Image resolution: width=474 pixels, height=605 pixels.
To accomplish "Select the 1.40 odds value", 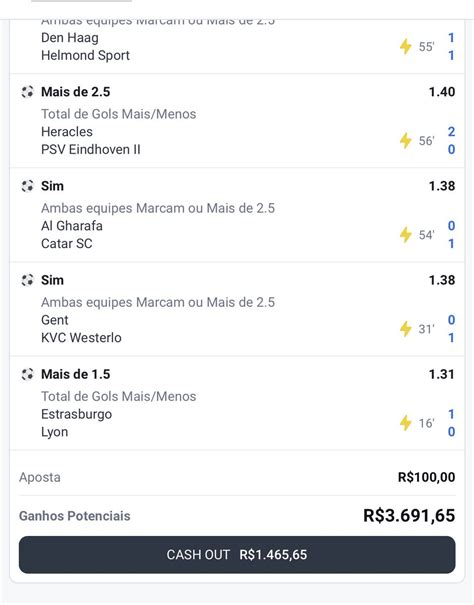I will click(442, 92).
